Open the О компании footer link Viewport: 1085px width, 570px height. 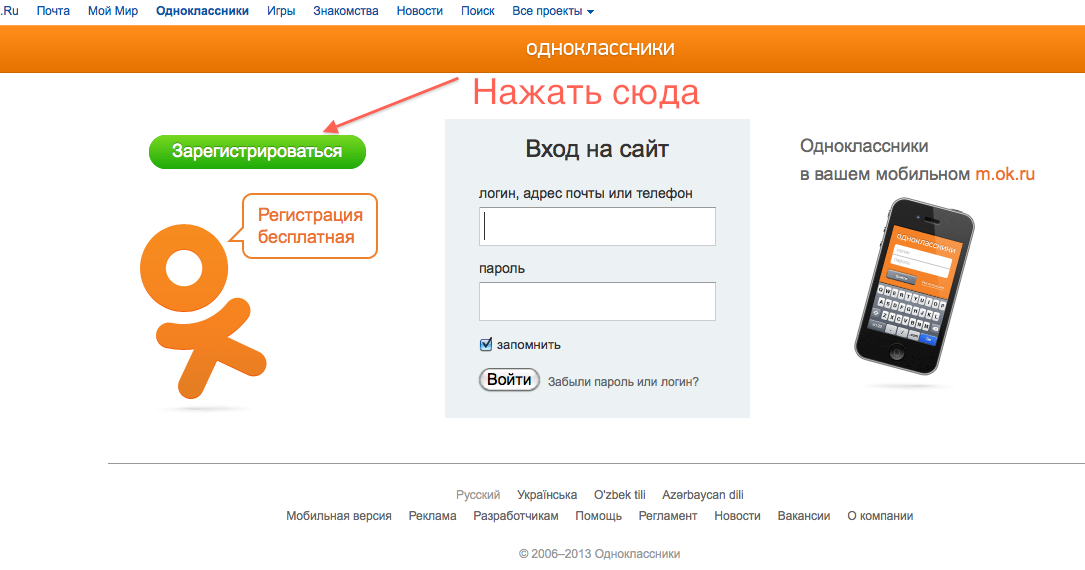(x=880, y=516)
